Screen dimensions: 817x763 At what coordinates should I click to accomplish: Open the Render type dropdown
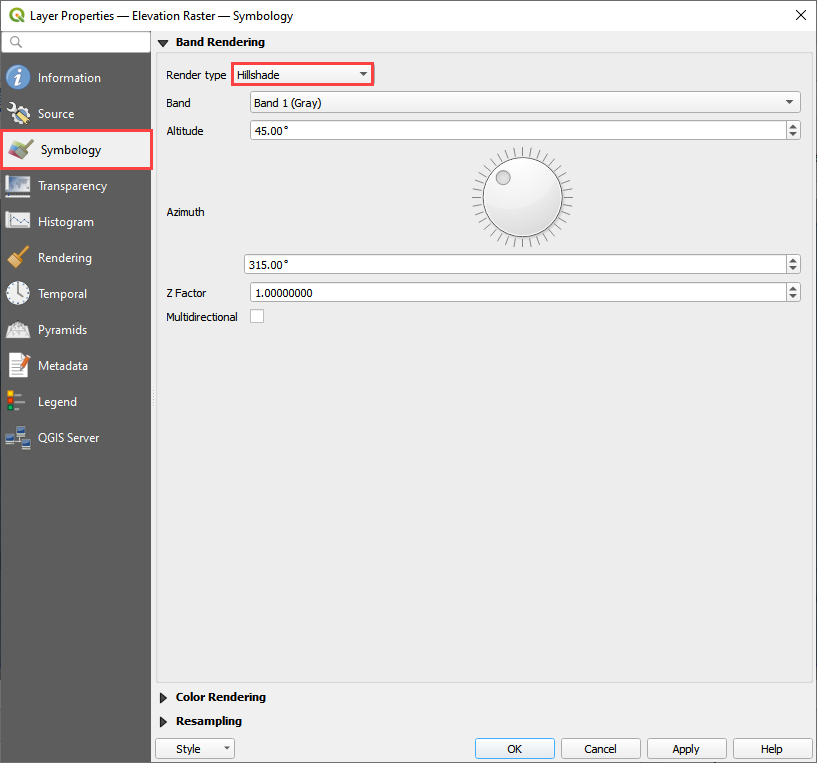pyautogui.click(x=302, y=75)
